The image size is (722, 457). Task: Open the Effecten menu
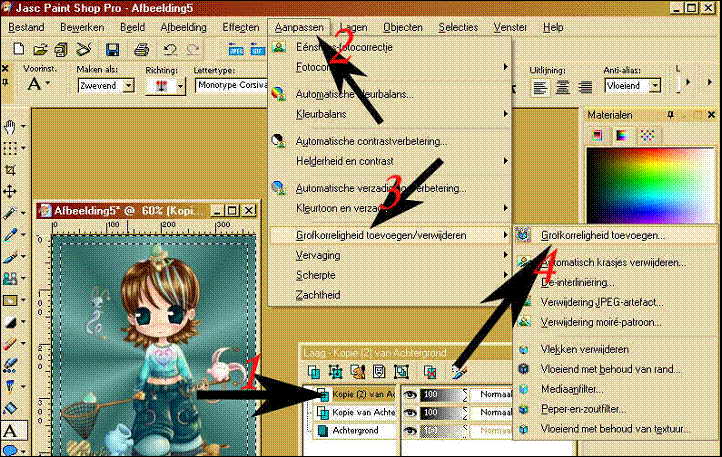click(241, 27)
